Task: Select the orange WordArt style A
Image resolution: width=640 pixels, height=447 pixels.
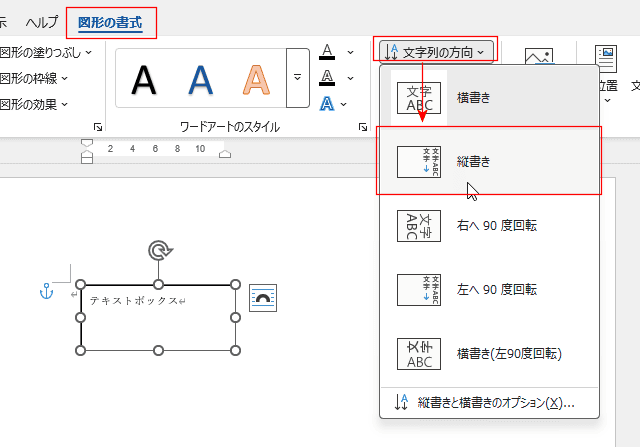Action: (x=258, y=78)
